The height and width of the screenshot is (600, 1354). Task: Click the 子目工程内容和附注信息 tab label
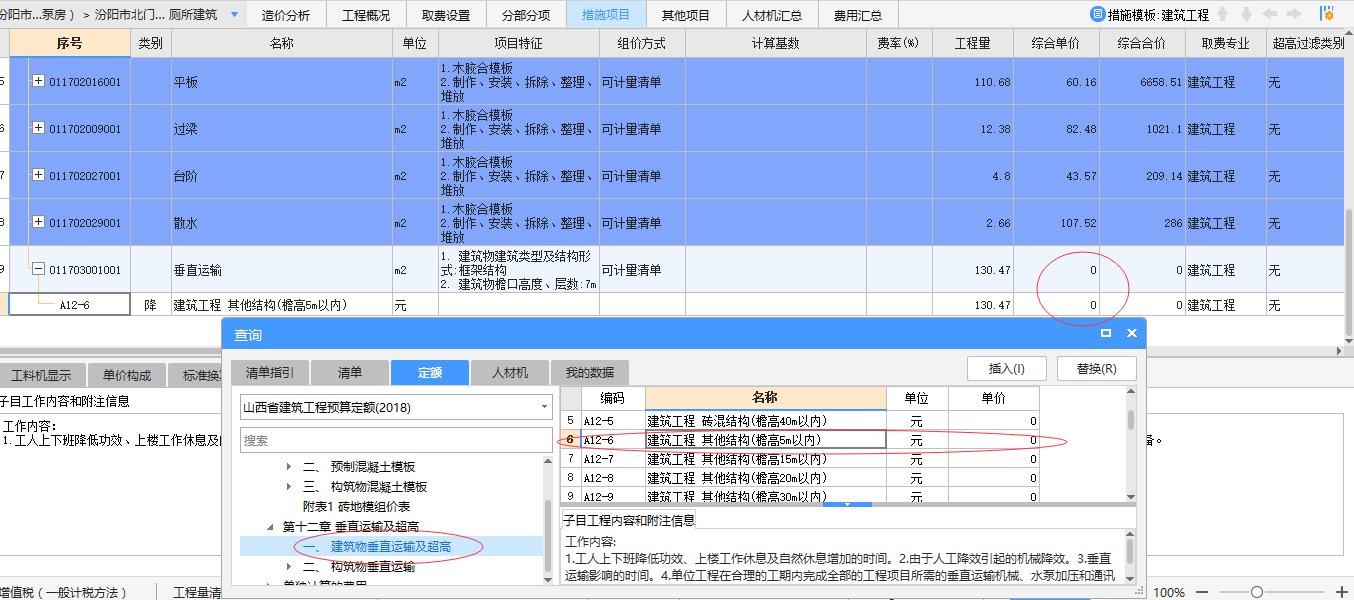pos(629,520)
